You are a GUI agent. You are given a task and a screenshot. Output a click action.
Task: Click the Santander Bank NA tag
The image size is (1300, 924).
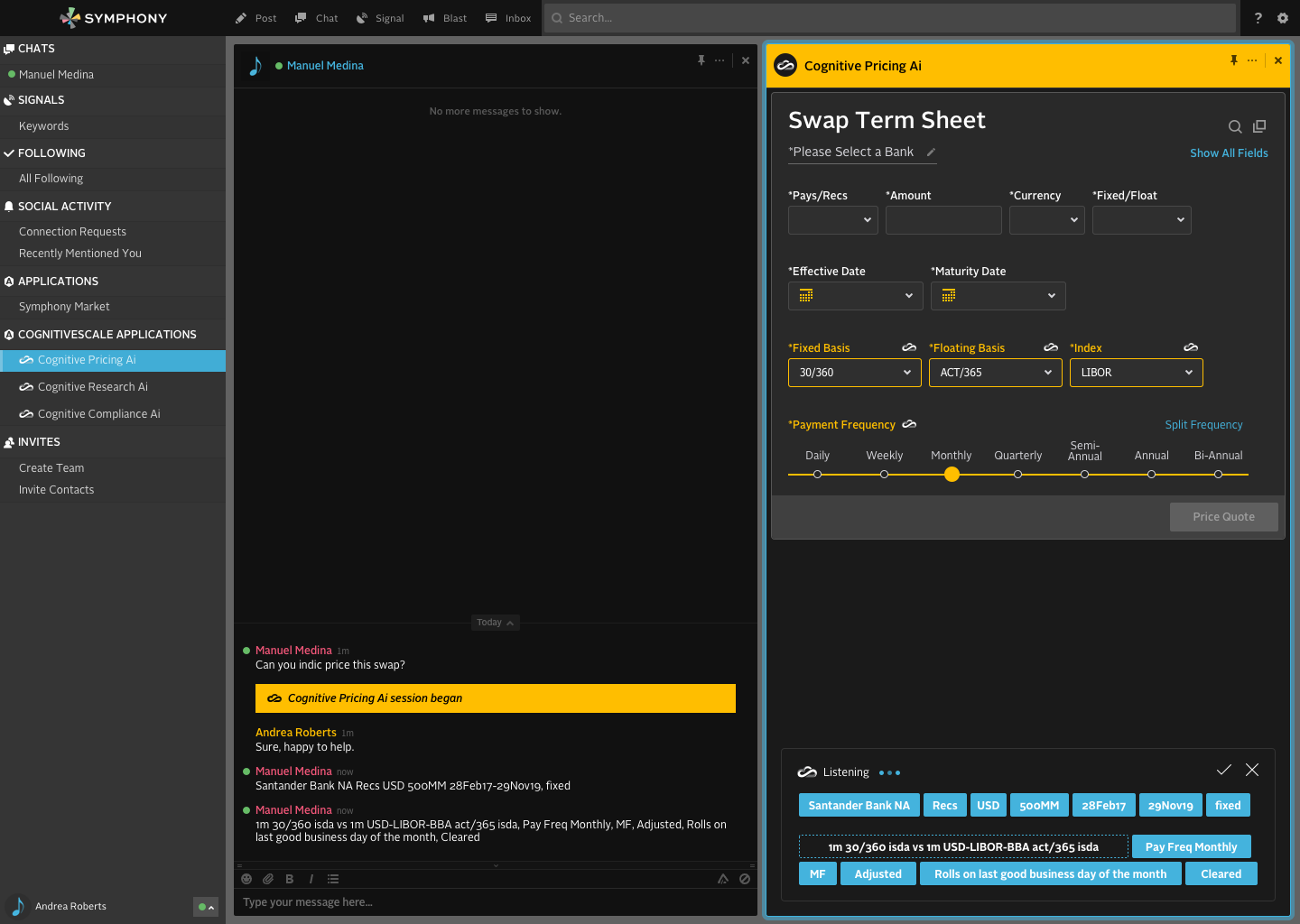click(x=859, y=806)
